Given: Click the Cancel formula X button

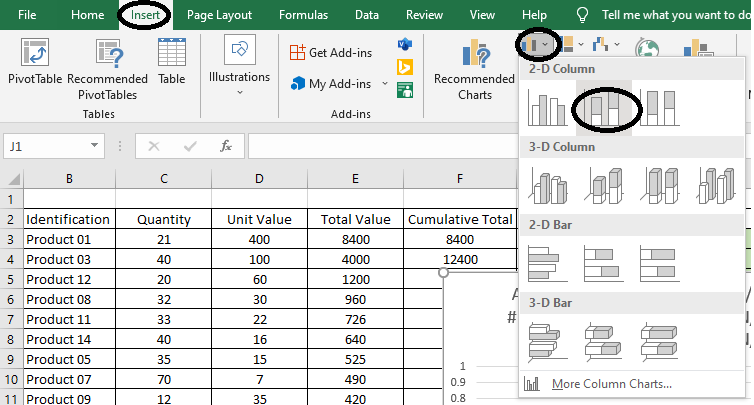Looking at the screenshot, I should coord(154,146).
